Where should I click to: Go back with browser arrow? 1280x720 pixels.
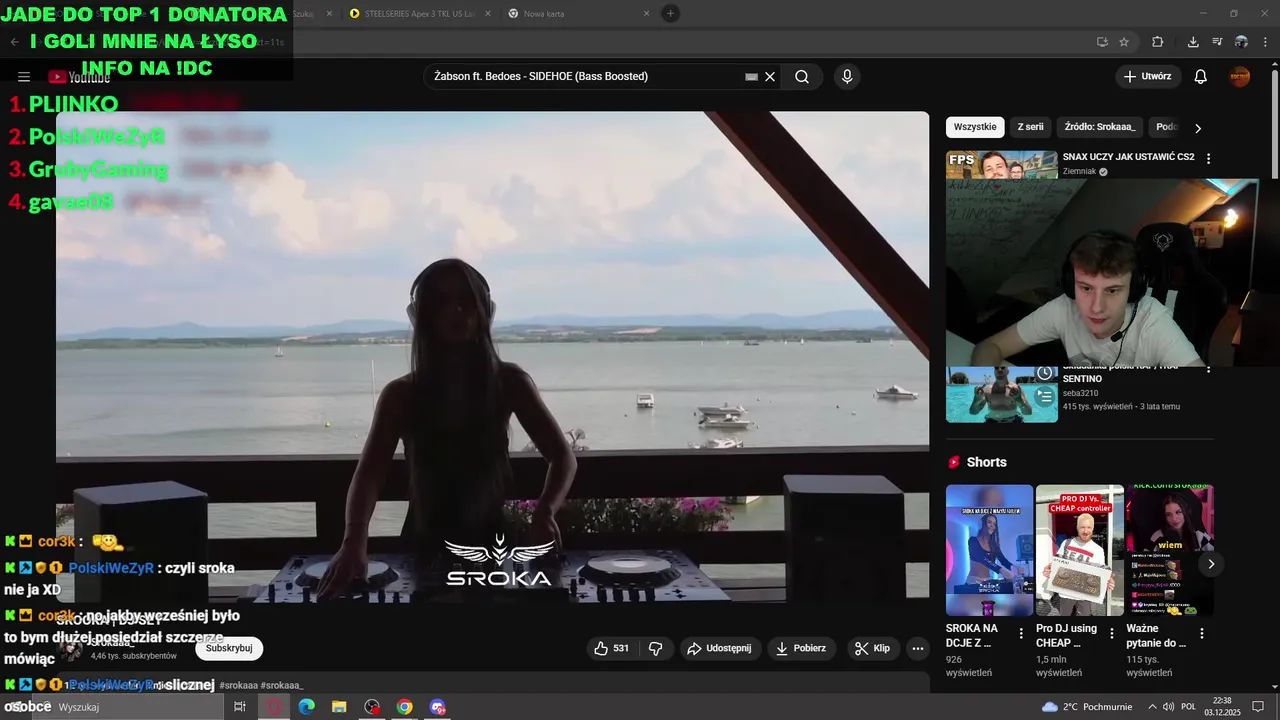(x=14, y=42)
